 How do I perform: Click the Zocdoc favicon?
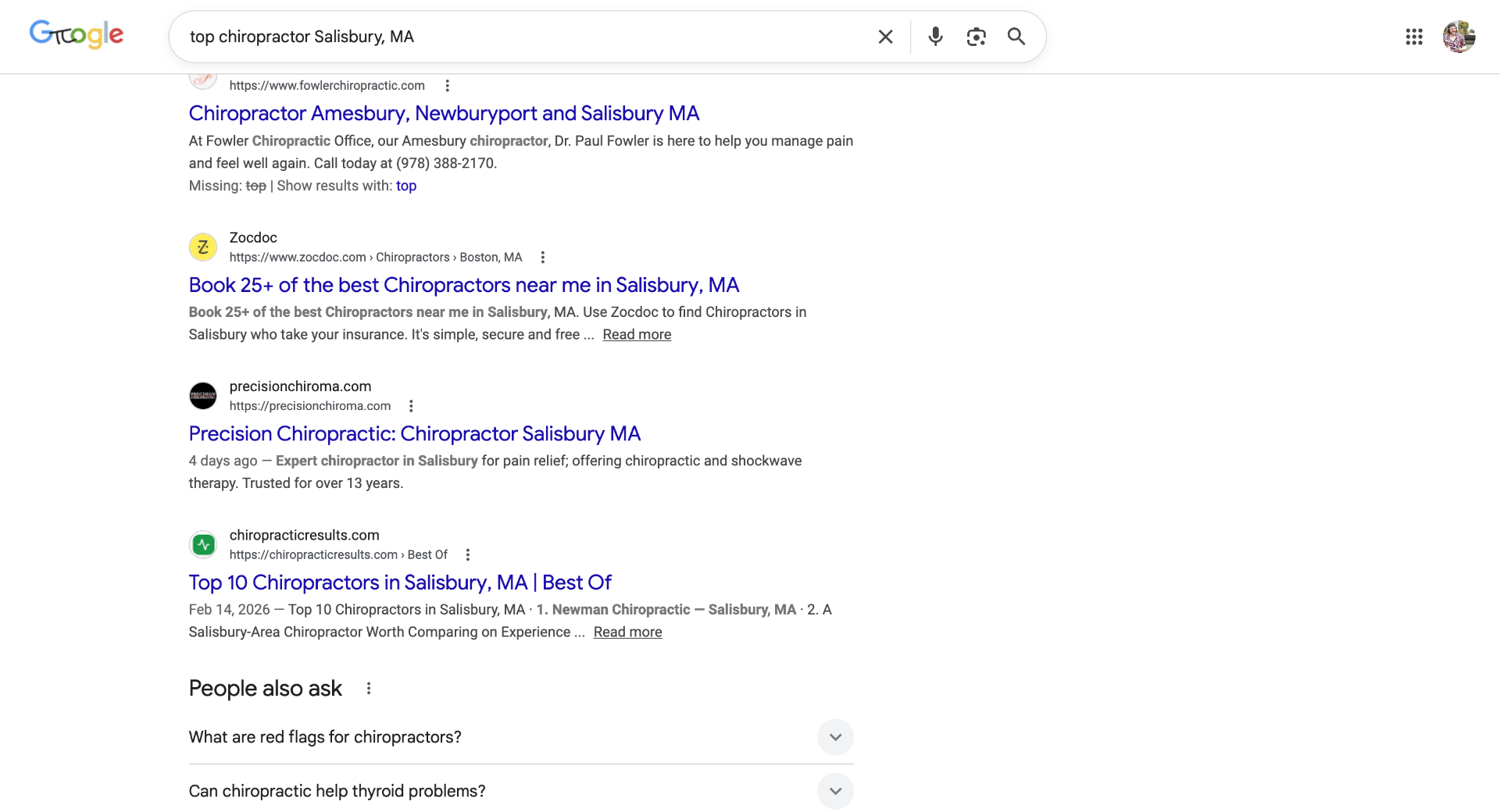203,247
